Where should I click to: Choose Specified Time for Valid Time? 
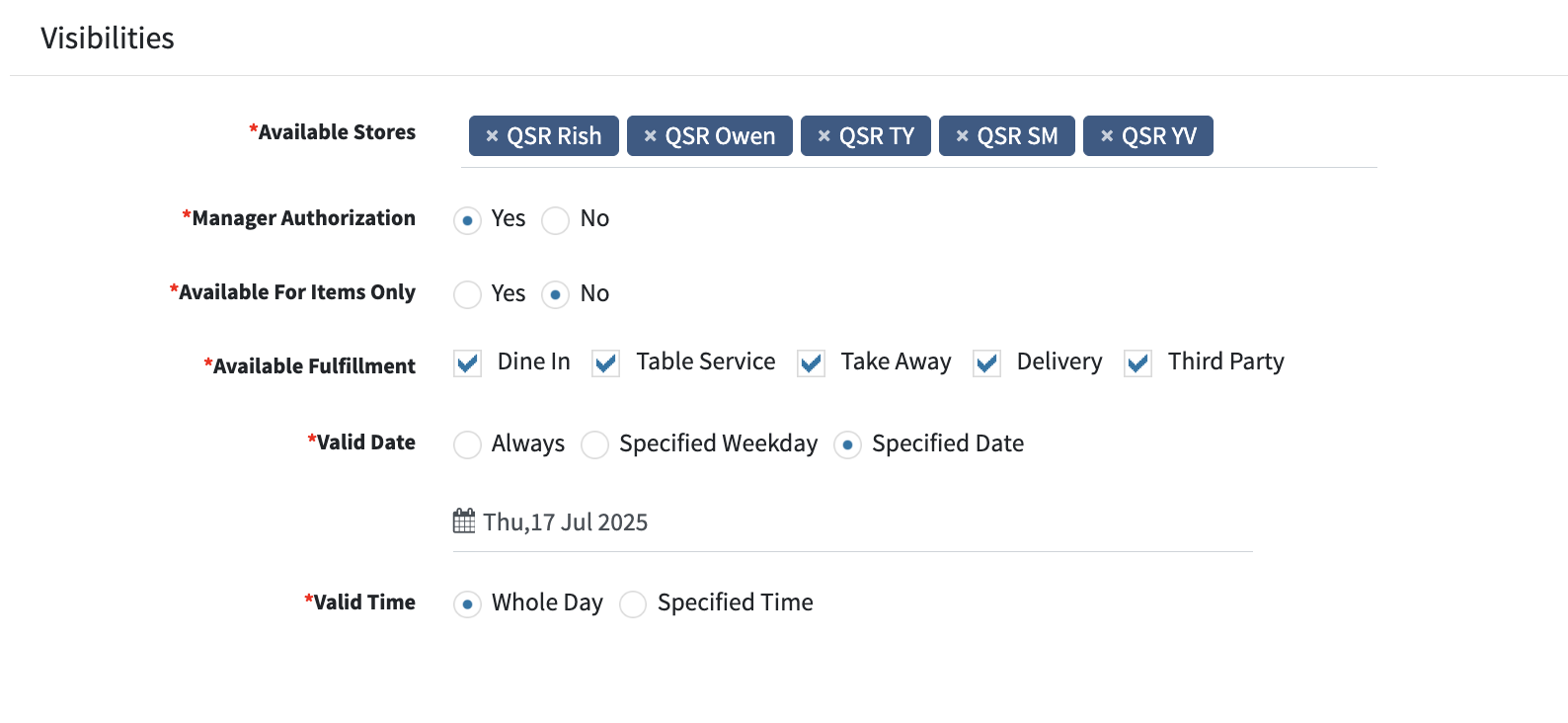(x=633, y=603)
